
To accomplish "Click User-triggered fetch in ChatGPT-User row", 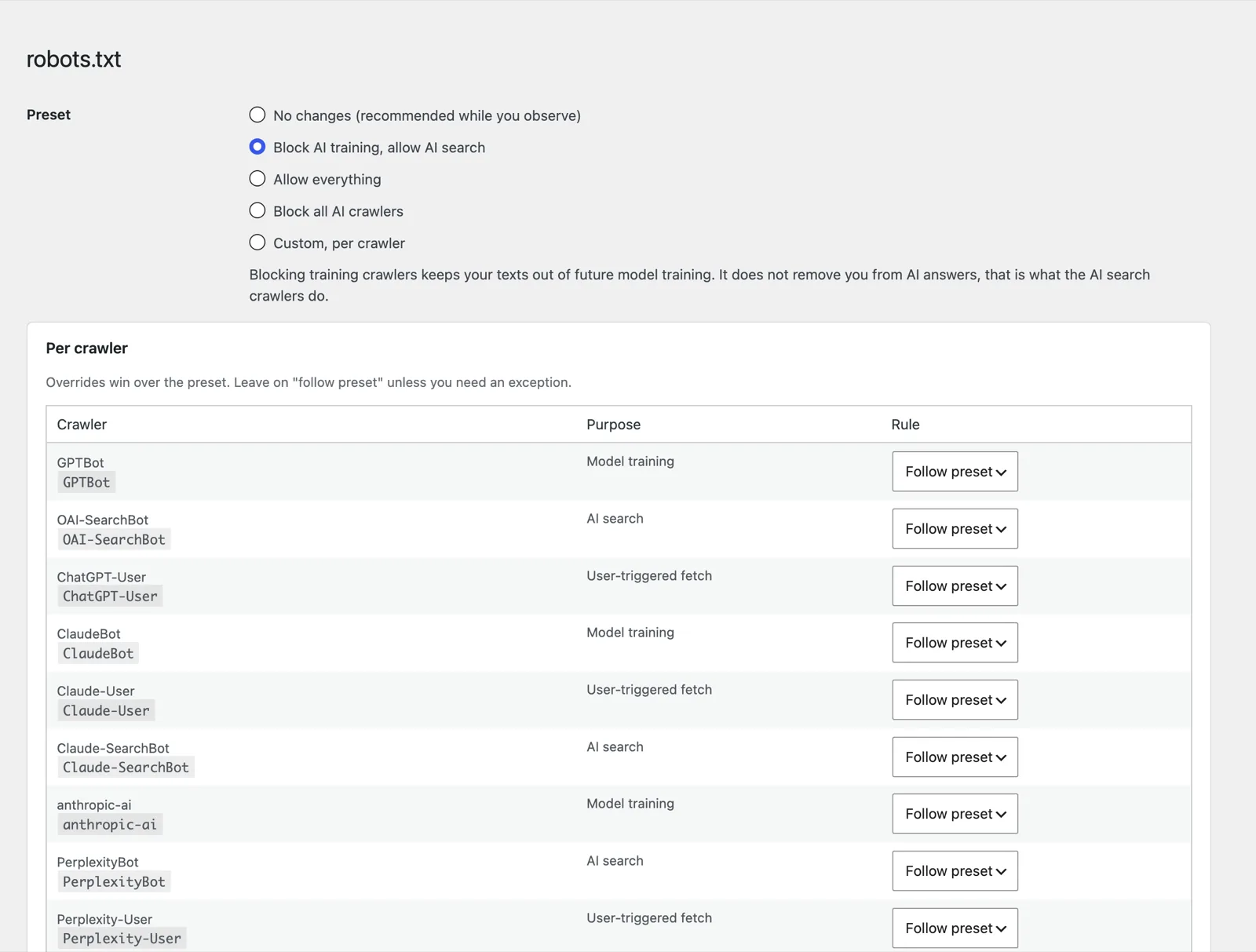I will 649,576.
